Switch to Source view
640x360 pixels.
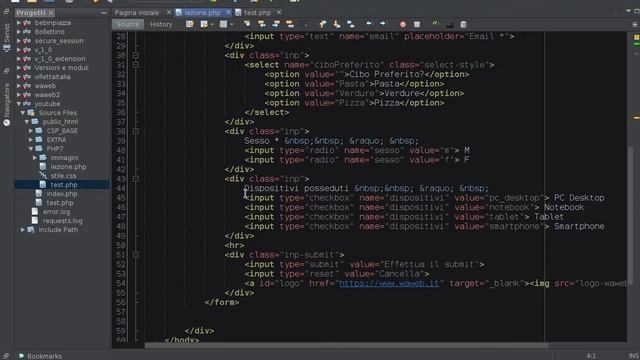click(128, 24)
